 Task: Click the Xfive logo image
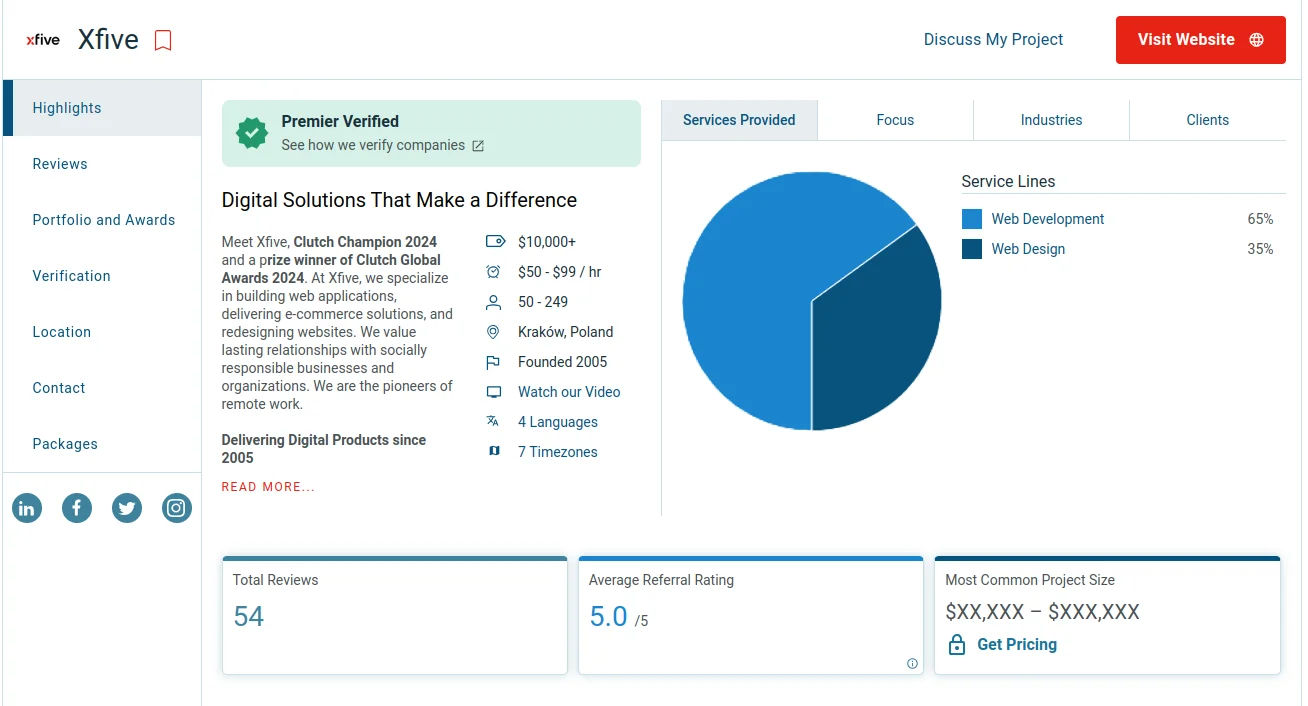(x=43, y=40)
